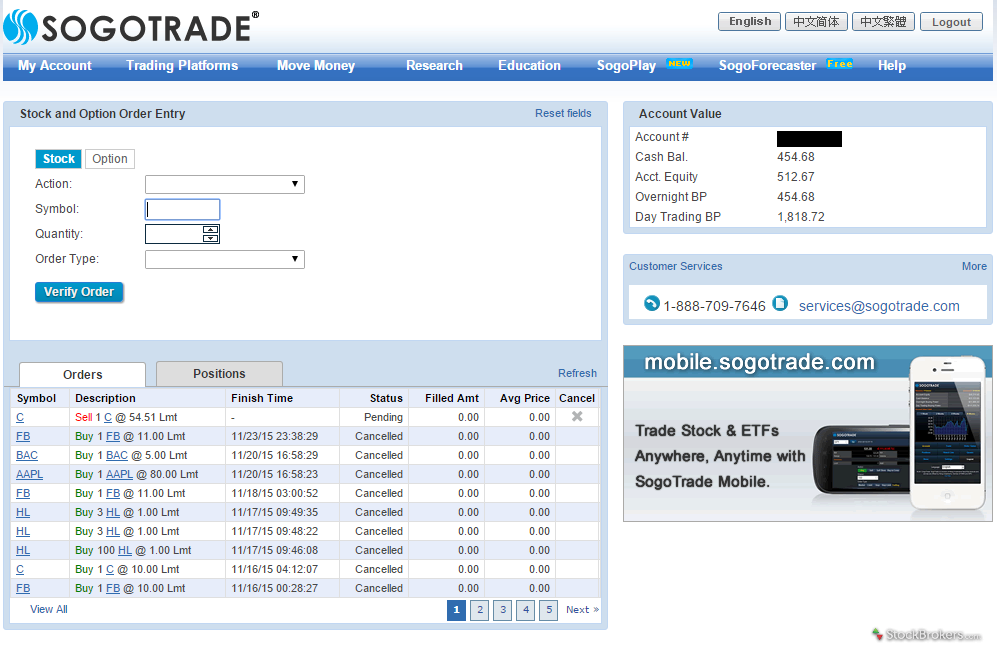The height and width of the screenshot is (654, 997).
Task: Click the phone icon in Customer Services
Action: tap(652, 303)
